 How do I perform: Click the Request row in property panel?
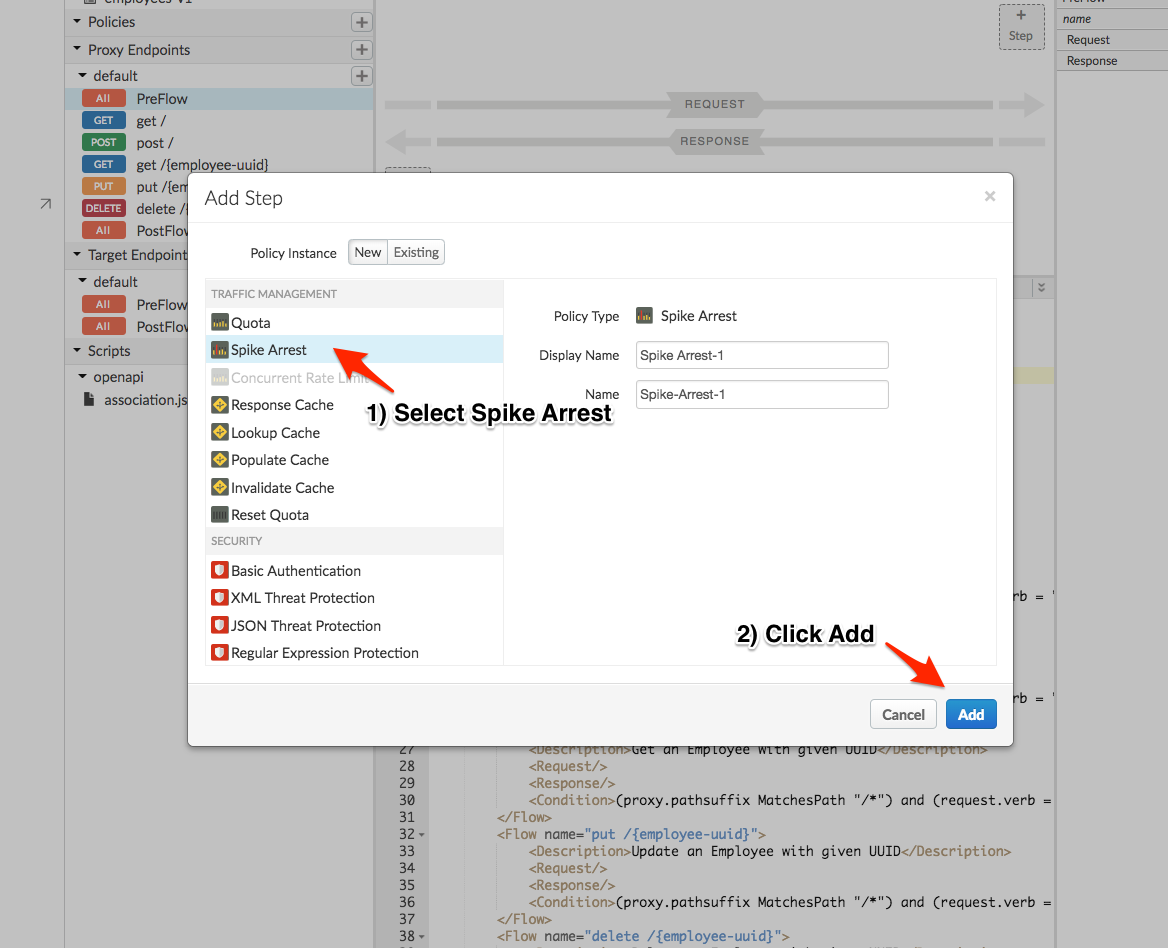coord(1112,39)
